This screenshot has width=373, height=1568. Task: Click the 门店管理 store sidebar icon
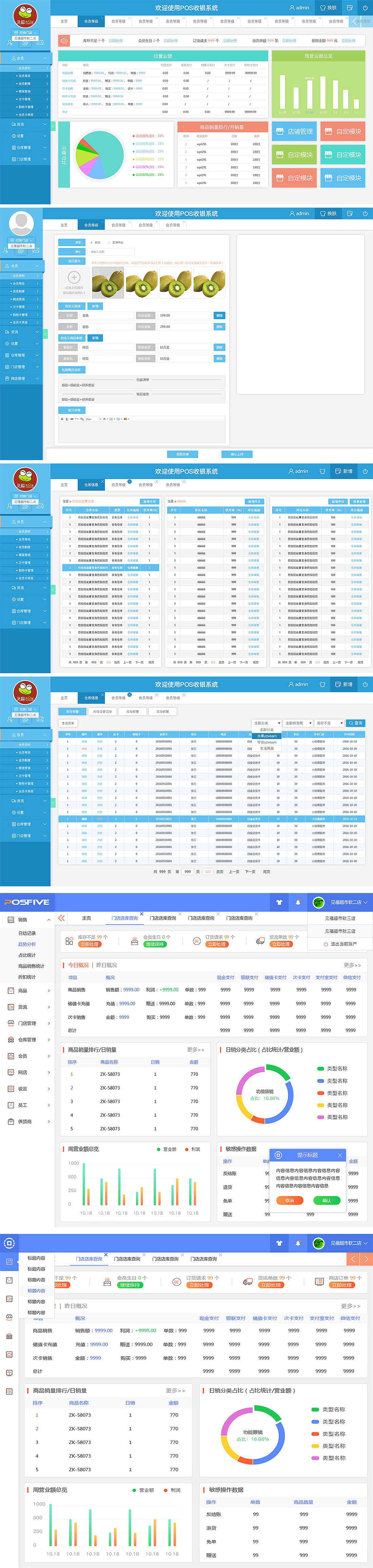point(11,1023)
